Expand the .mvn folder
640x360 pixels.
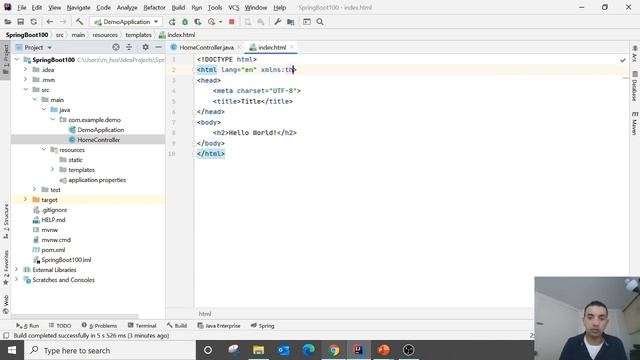[x=26, y=80]
